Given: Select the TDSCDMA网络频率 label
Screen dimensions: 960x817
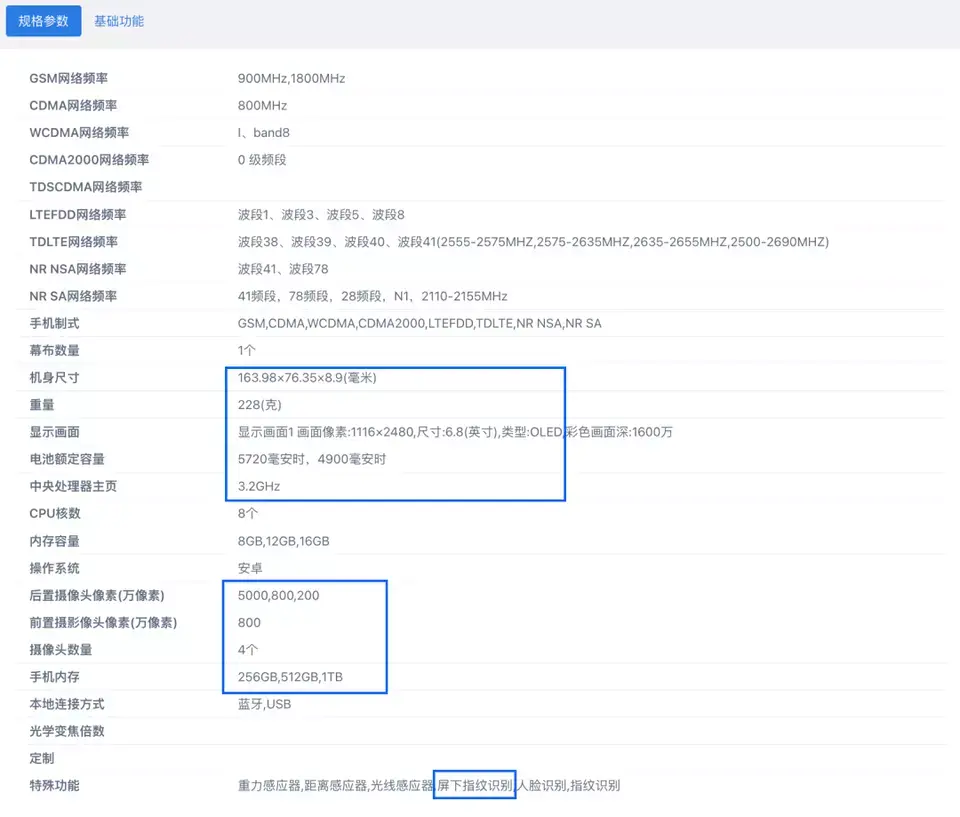Looking at the screenshot, I should (86, 187).
